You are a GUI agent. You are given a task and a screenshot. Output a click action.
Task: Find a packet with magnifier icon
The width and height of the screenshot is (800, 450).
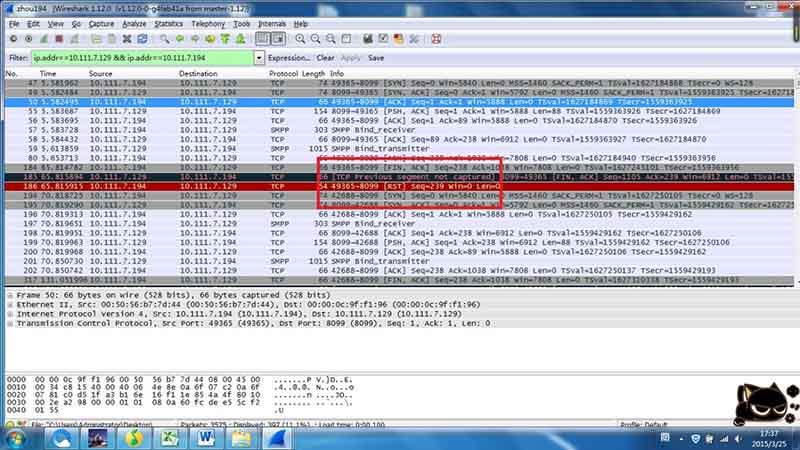tap(164, 39)
